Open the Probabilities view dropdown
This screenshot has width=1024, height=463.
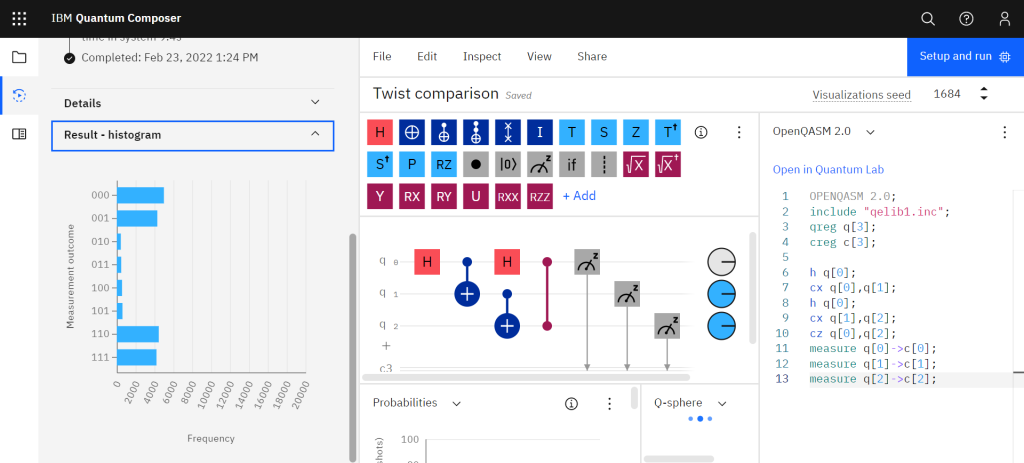(x=456, y=403)
